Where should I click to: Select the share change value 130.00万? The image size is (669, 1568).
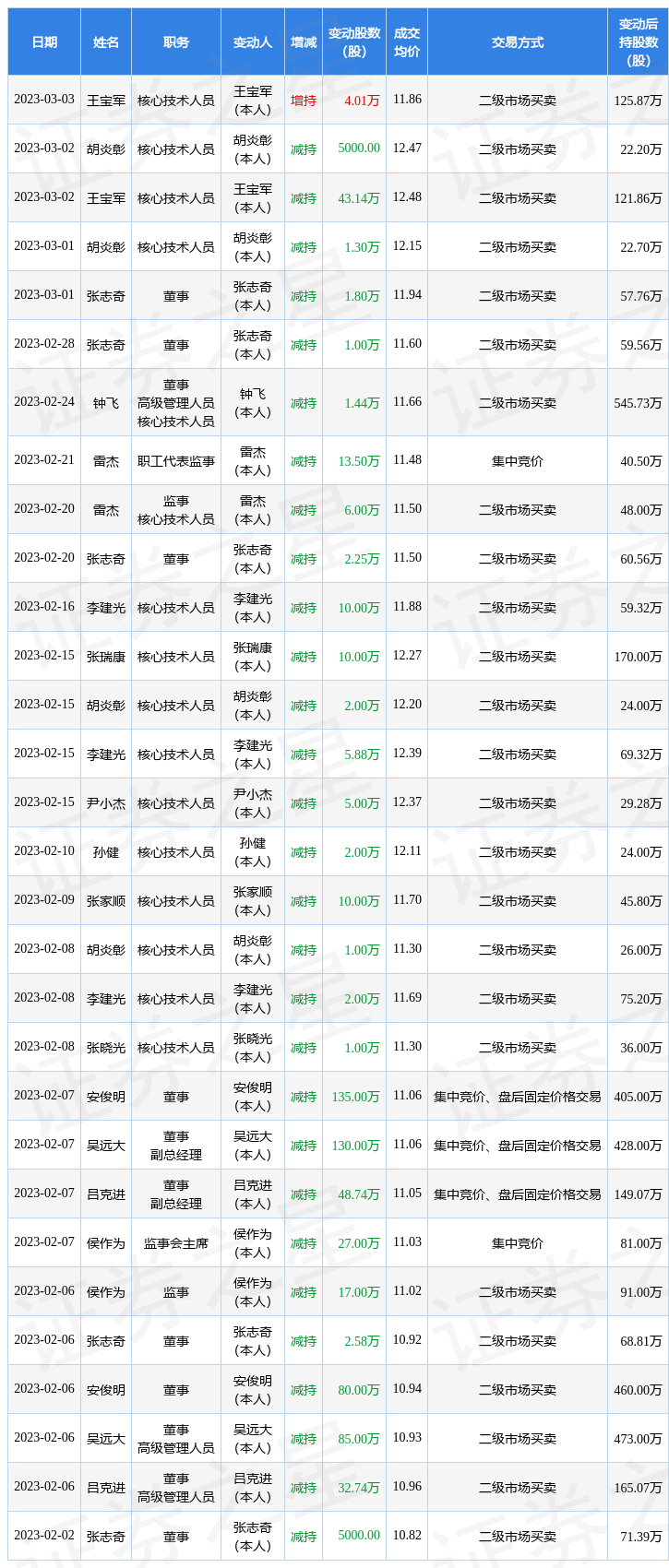[355, 1146]
